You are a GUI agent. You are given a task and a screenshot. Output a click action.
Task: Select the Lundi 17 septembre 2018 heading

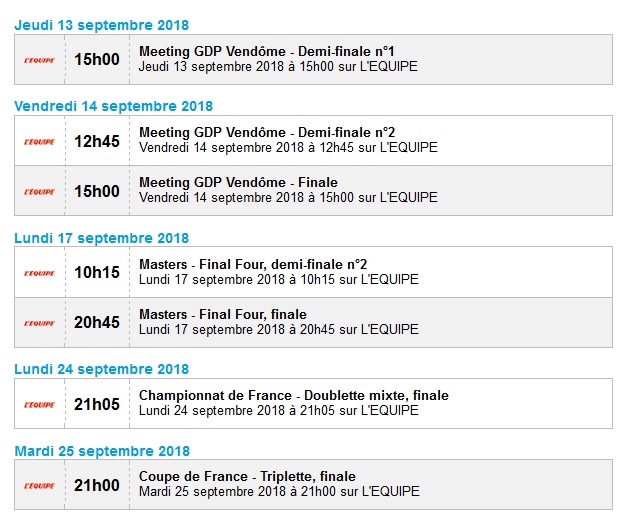pyautogui.click(x=102, y=238)
